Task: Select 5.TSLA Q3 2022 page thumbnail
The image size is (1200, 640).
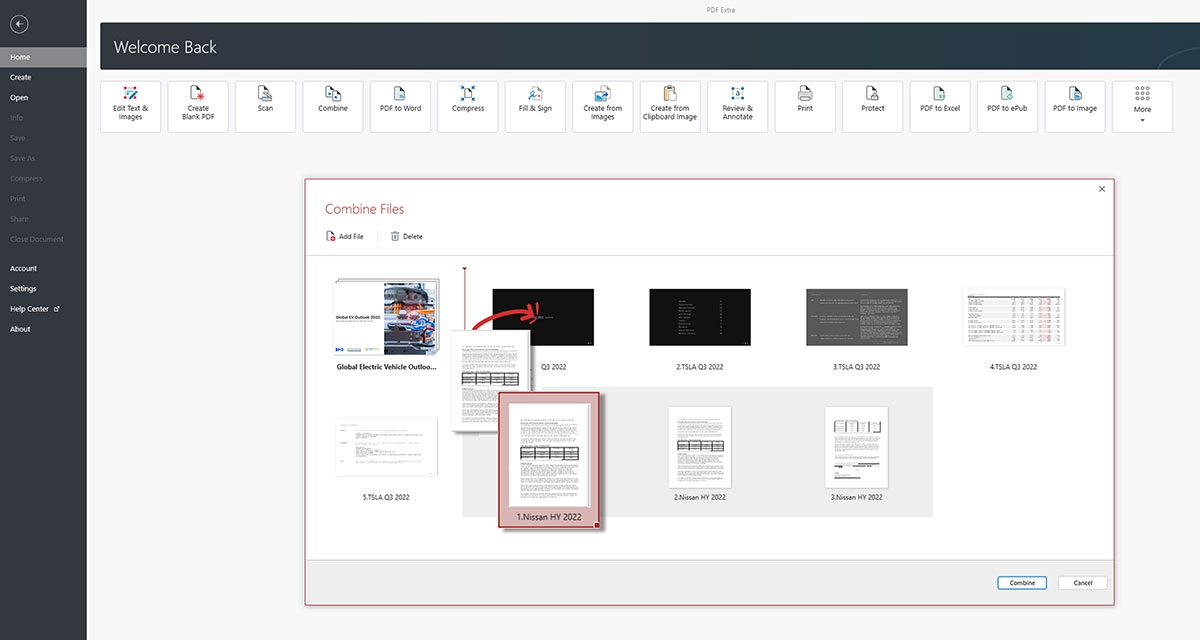Action: click(386, 448)
